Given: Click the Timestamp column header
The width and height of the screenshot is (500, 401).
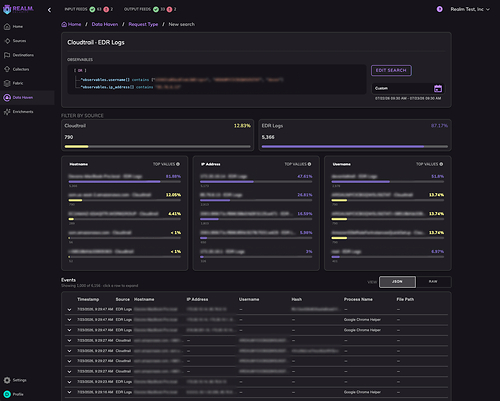Looking at the screenshot, I should 88,299.
